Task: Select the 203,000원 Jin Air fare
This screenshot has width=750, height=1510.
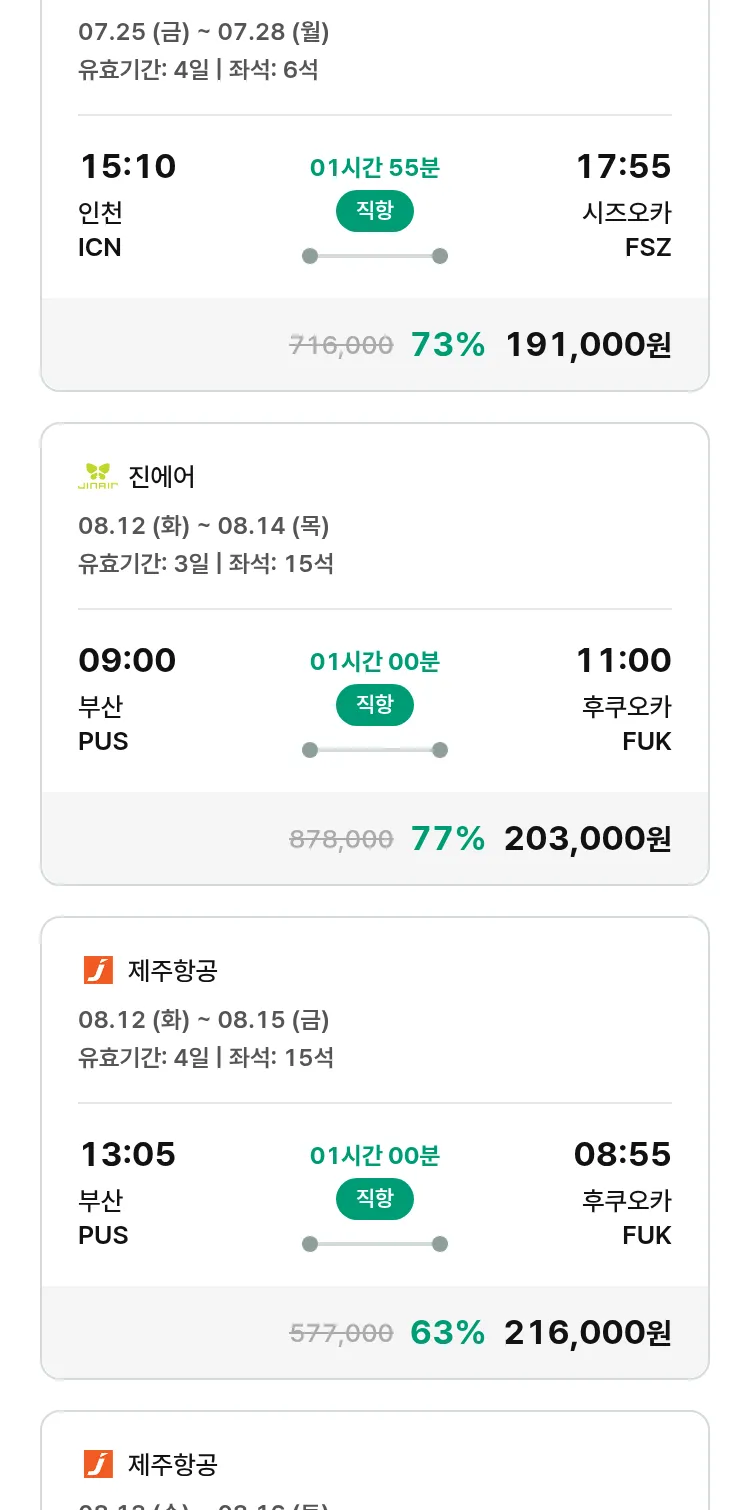Action: 588,839
